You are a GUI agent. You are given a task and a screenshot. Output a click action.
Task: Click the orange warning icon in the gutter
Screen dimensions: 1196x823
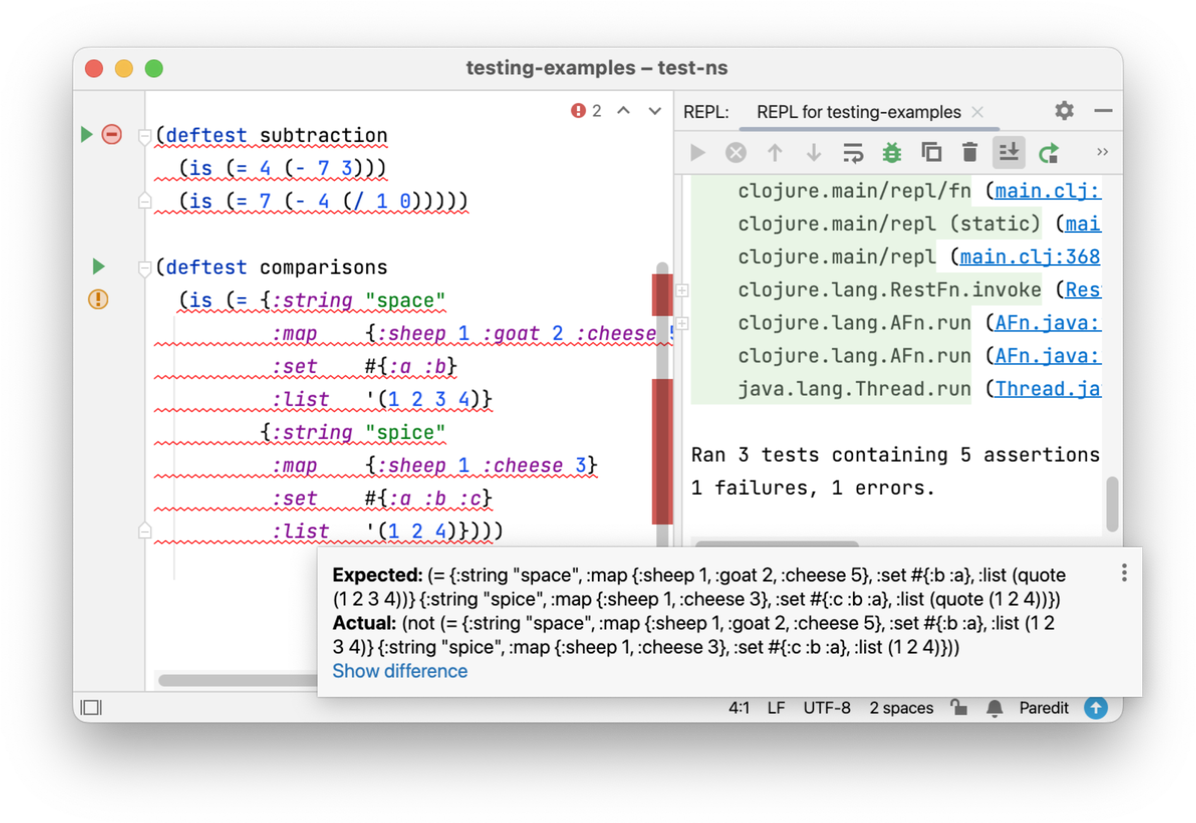98,299
